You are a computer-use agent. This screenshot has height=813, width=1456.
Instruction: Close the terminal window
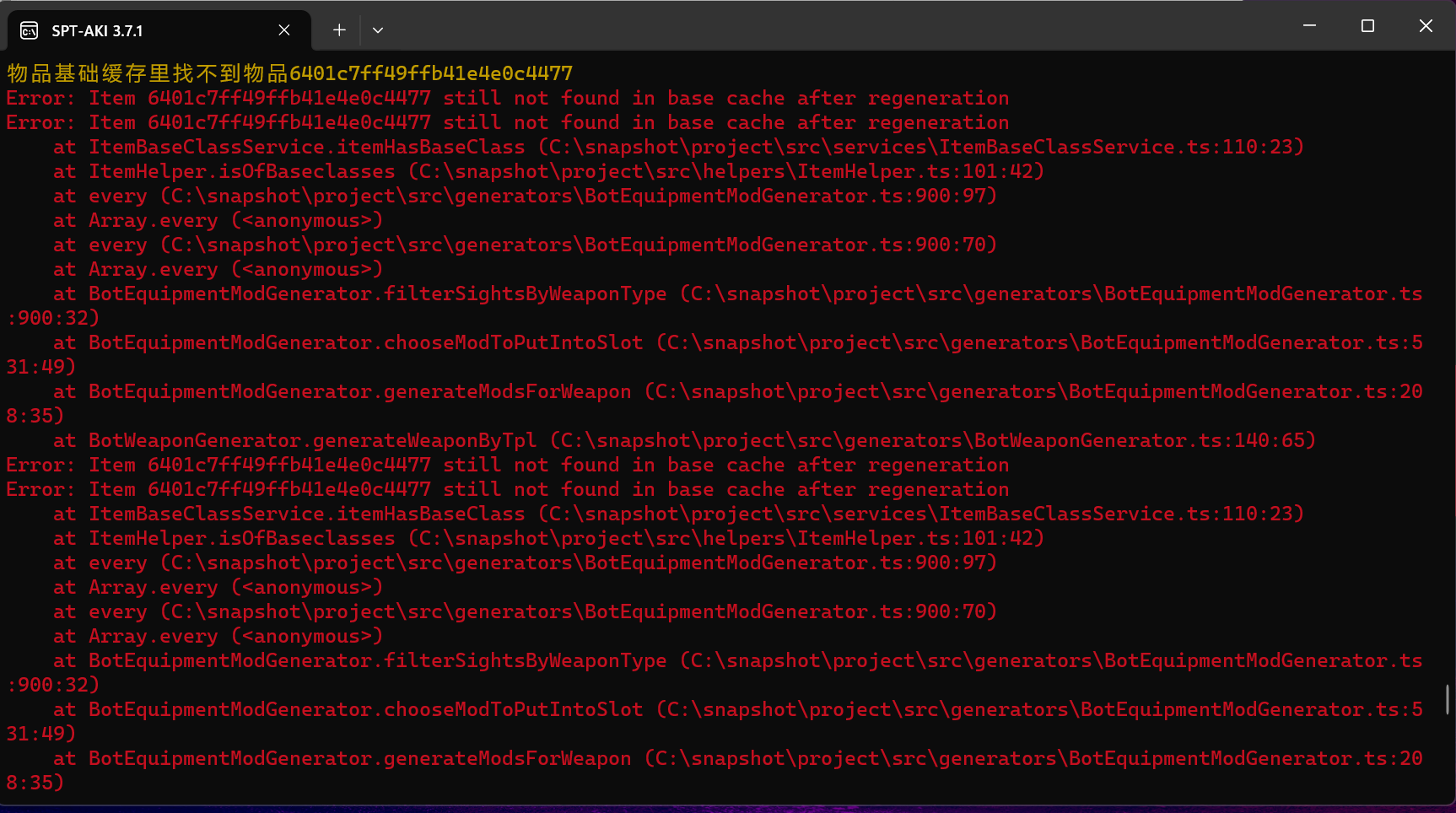(1426, 26)
